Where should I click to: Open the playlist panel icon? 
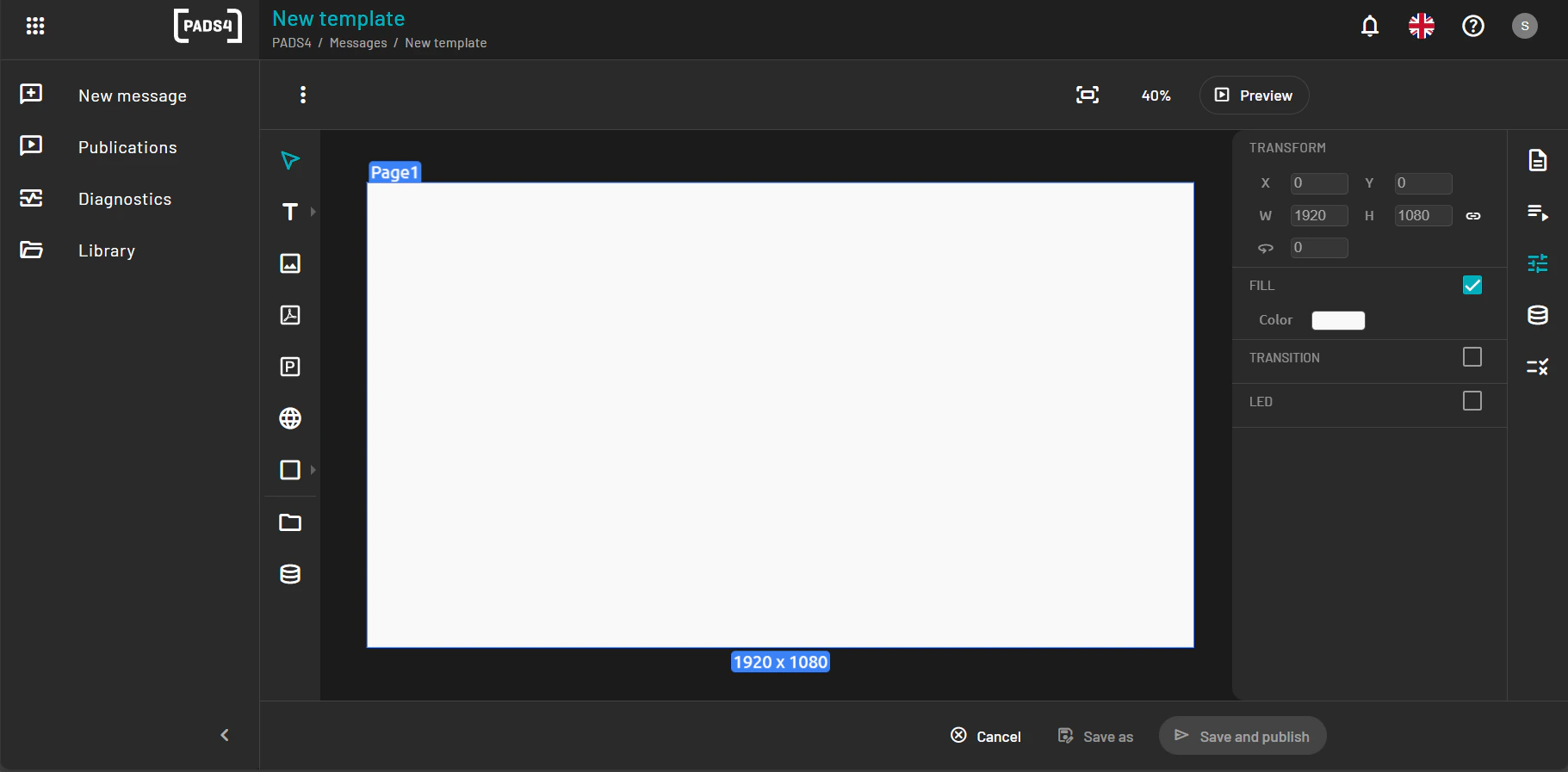(x=1538, y=212)
